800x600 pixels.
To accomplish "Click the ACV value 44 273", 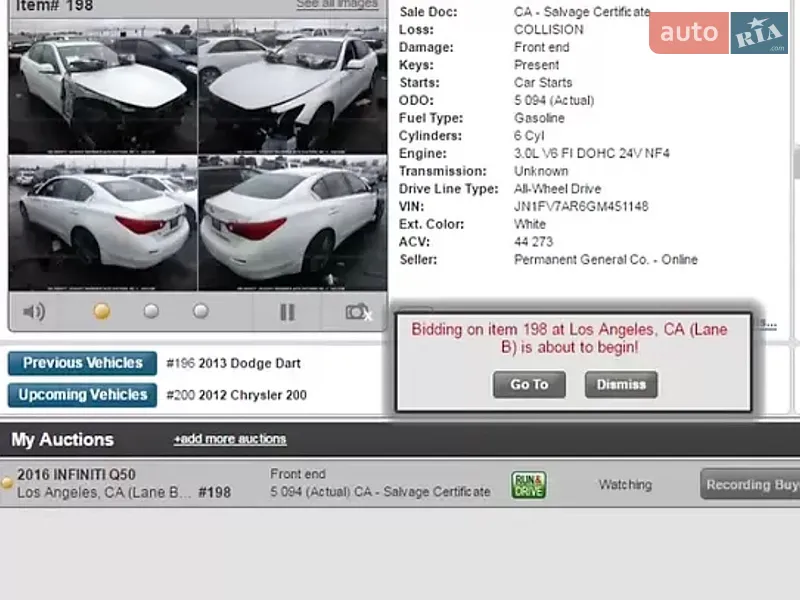I will pyautogui.click(x=534, y=242).
